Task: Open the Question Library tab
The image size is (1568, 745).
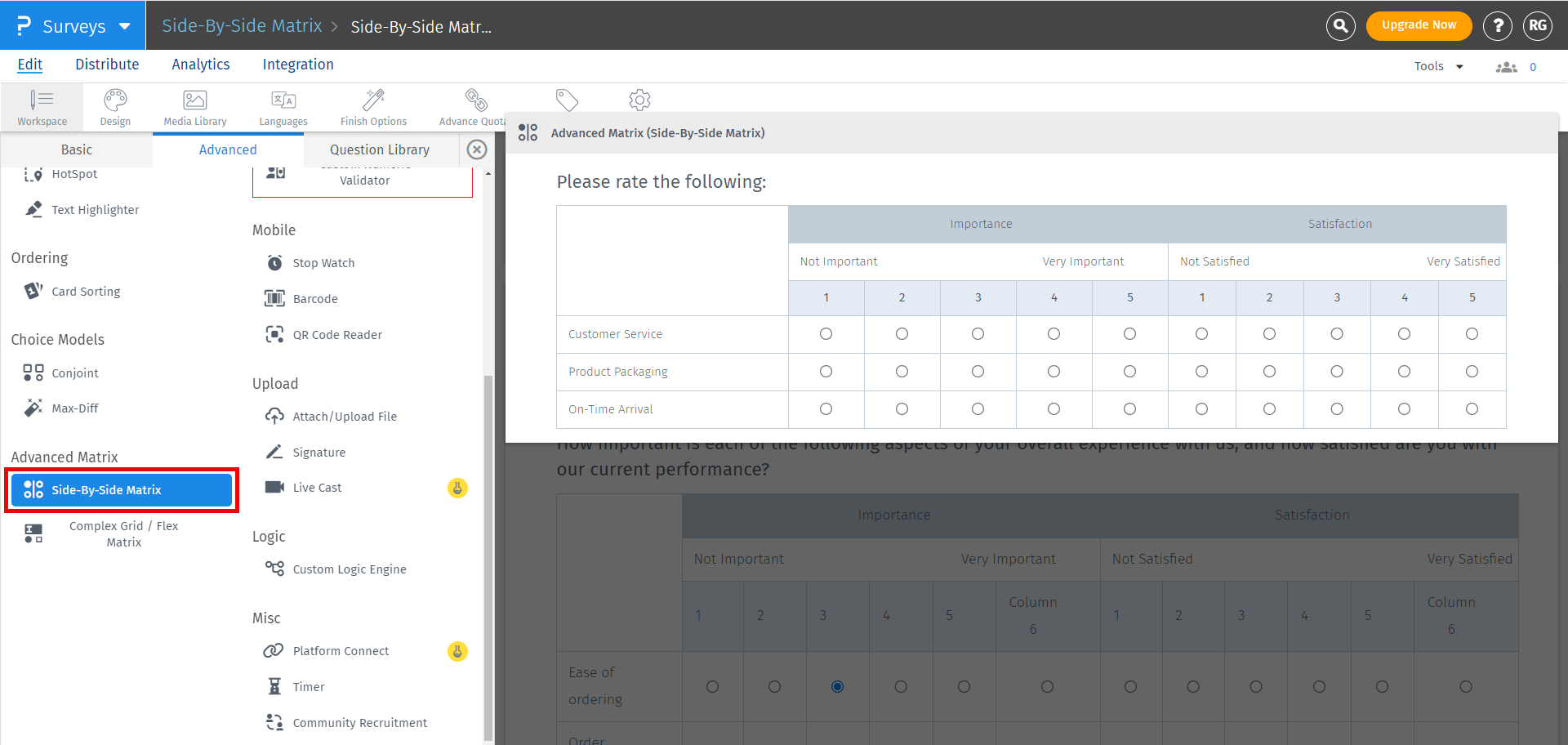Action: [379, 149]
